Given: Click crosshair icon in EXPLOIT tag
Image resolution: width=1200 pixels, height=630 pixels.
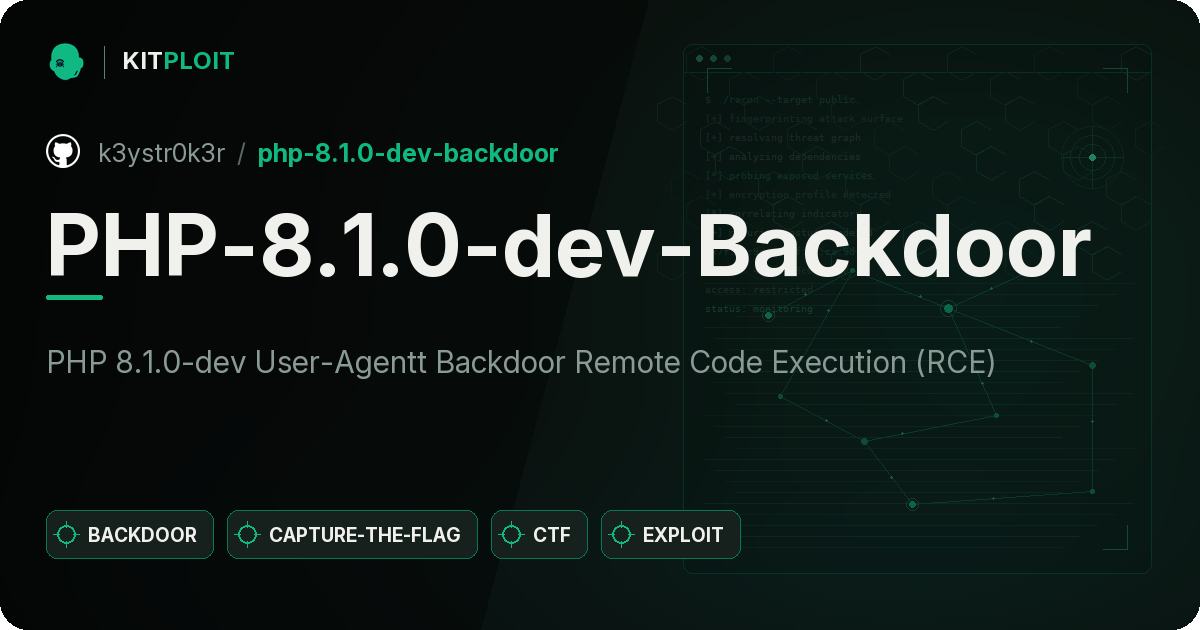Looking at the screenshot, I should pyautogui.click(x=622, y=535).
